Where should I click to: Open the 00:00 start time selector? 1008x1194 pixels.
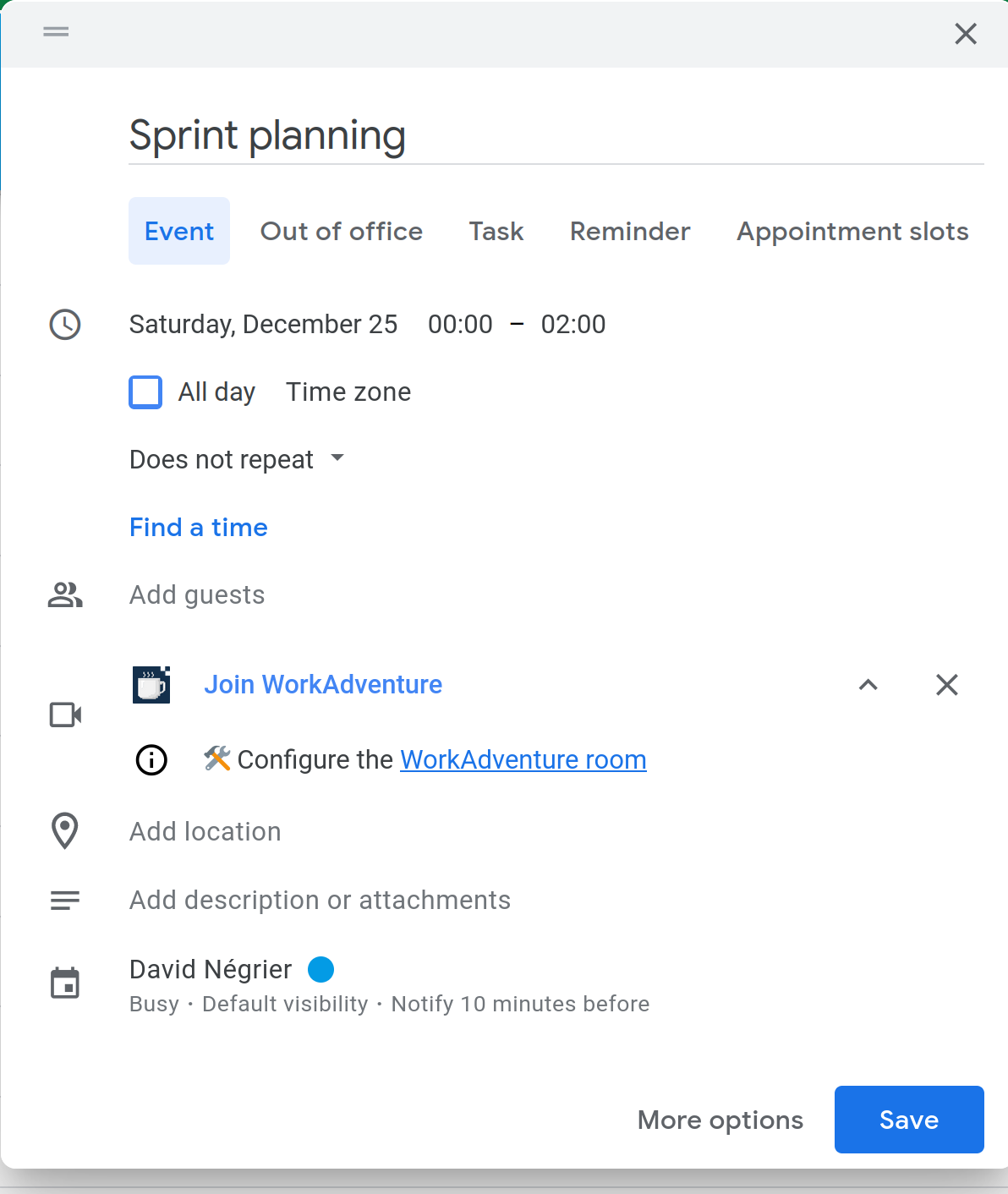pyautogui.click(x=459, y=325)
